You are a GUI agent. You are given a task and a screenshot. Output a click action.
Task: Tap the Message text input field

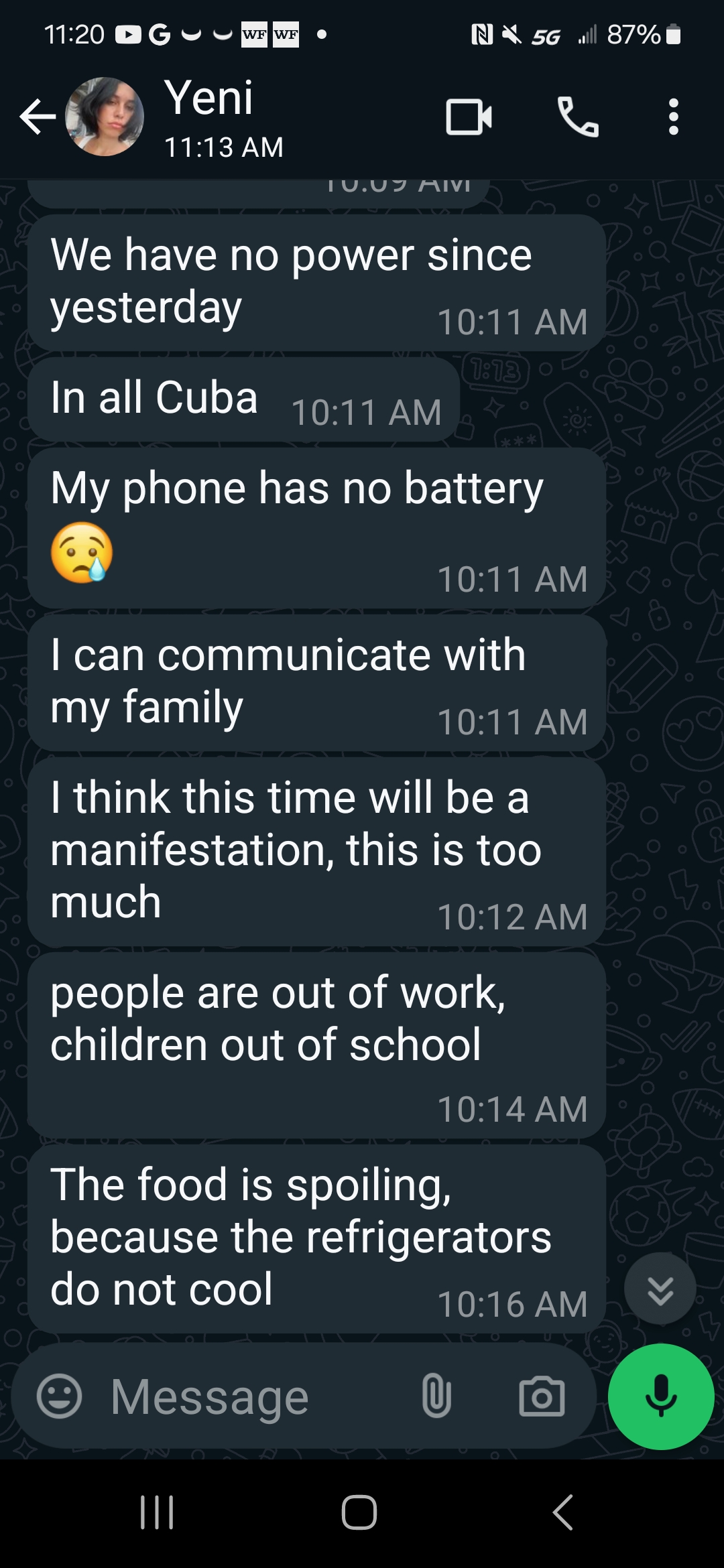click(x=255, y=1397)
